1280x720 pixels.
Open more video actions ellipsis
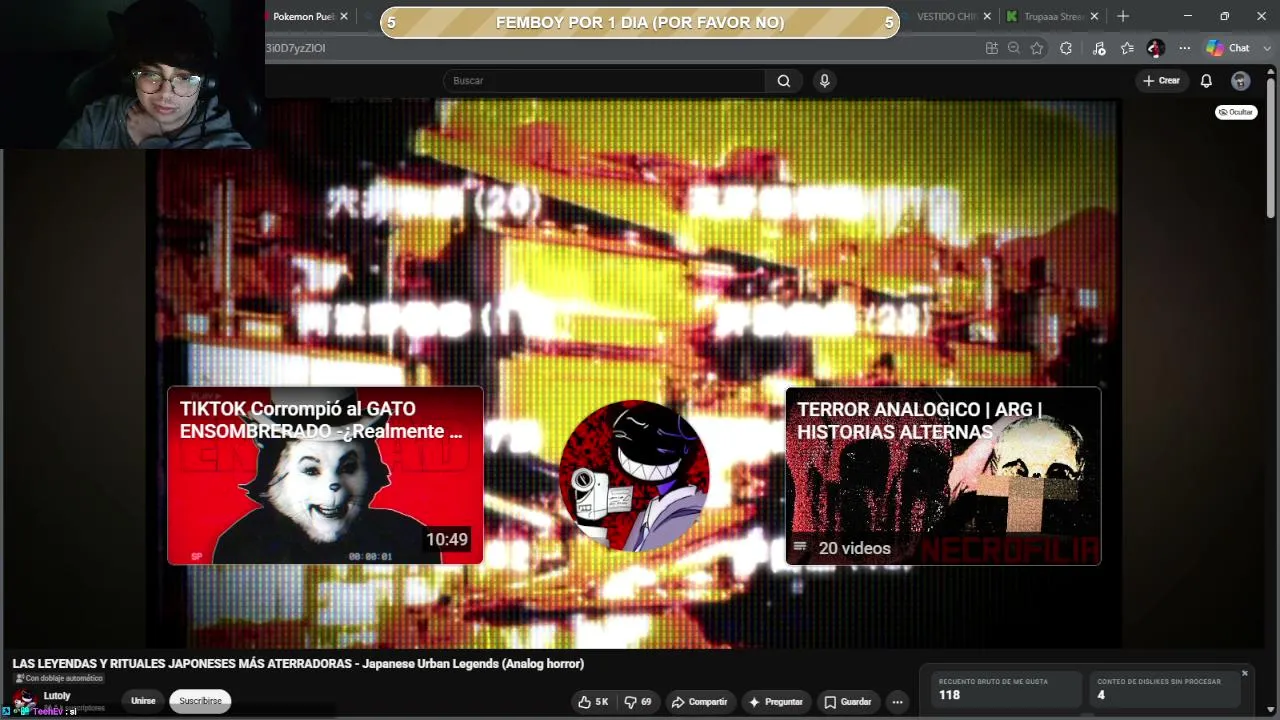coord(897,702)
